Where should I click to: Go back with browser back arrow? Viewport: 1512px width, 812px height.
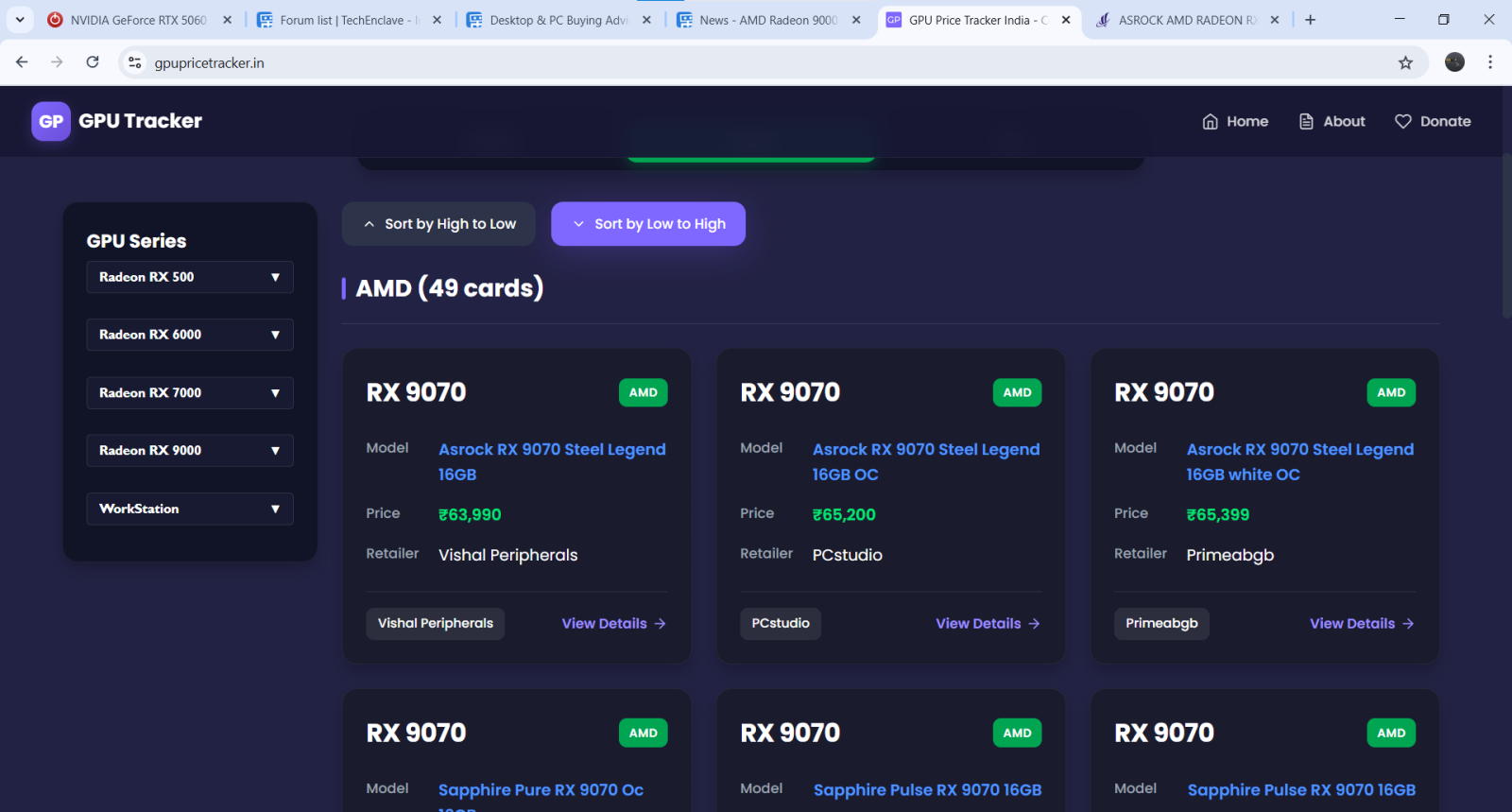click(22, 62)
